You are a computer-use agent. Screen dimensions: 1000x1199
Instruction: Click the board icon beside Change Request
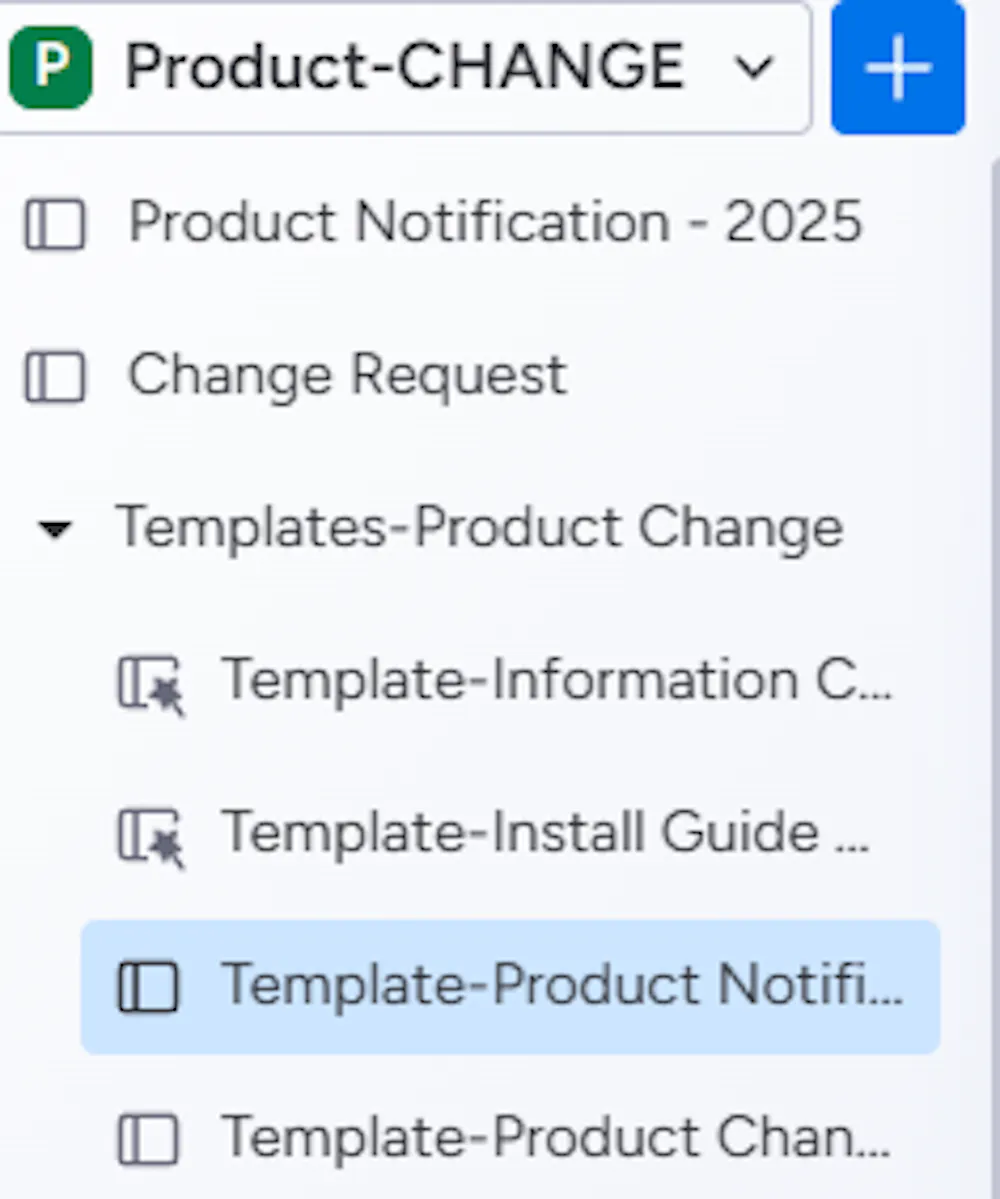[x=55, y=378]
